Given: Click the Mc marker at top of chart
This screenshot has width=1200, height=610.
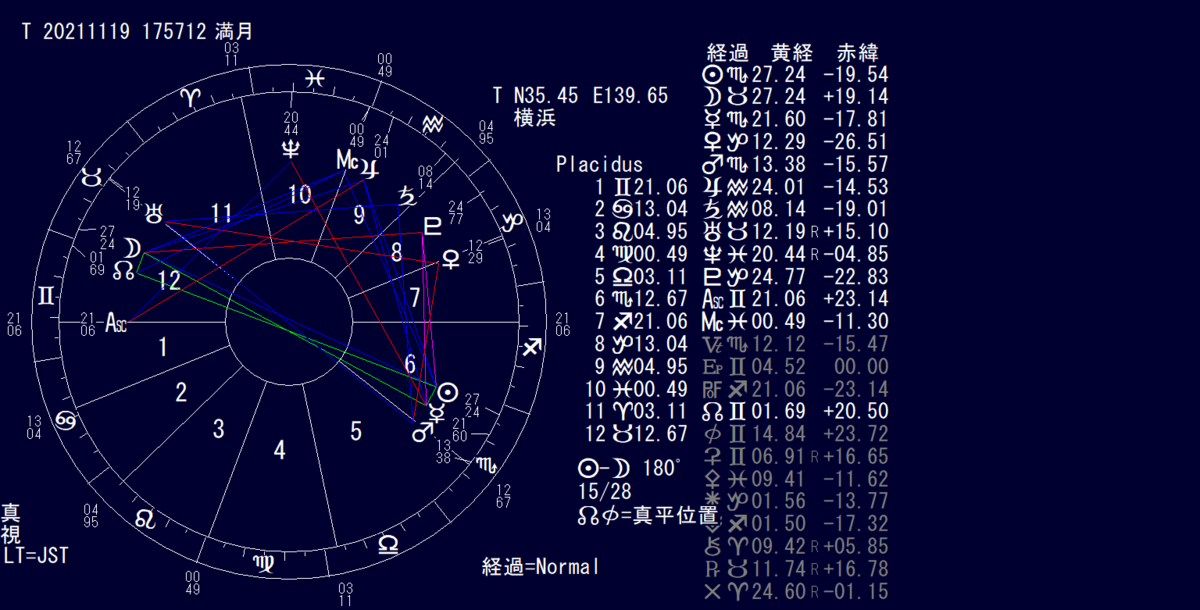Looking at the screenshot, I should pos(347,160).
